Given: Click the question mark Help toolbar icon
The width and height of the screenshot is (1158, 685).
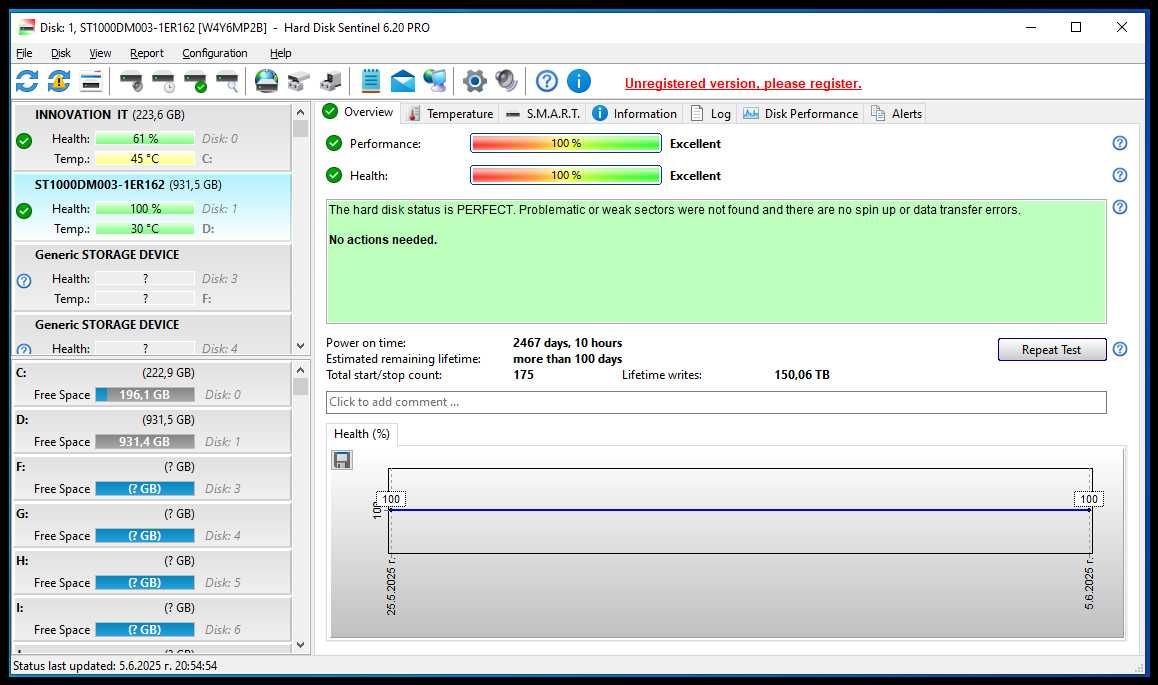Looking at the screenshot, I should pos(547,81).
